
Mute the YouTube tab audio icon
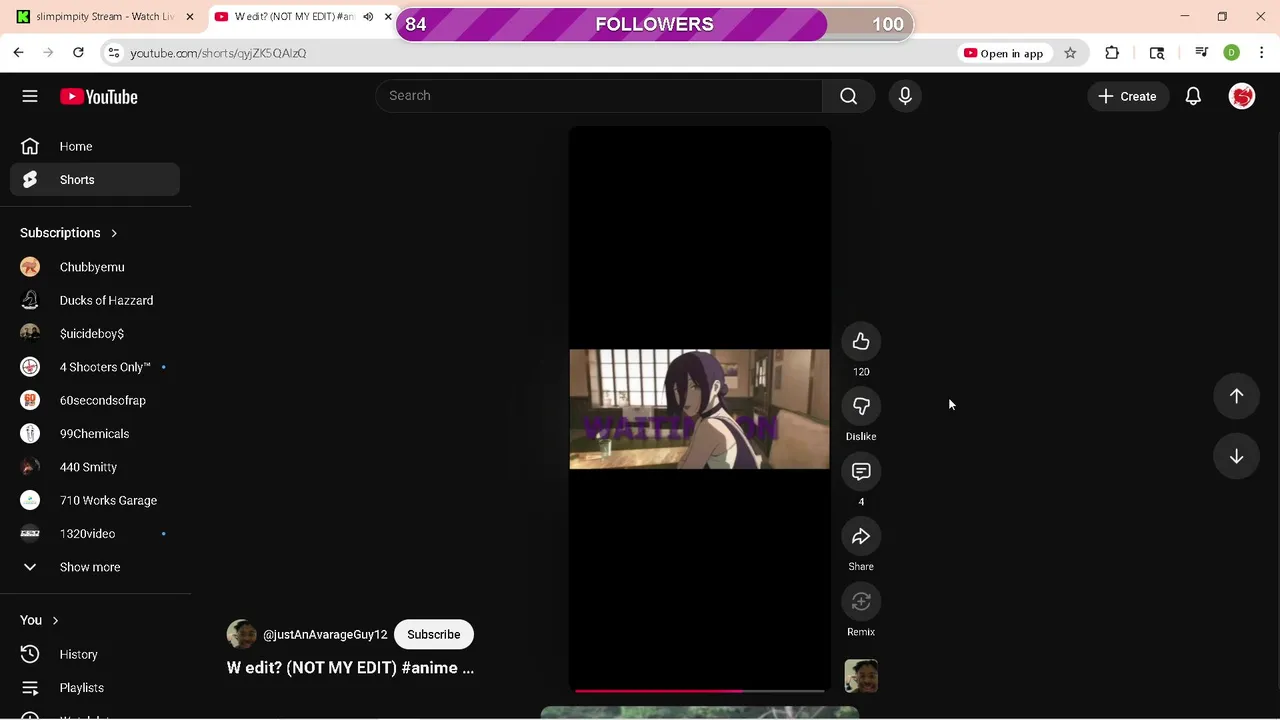[368, 17]
